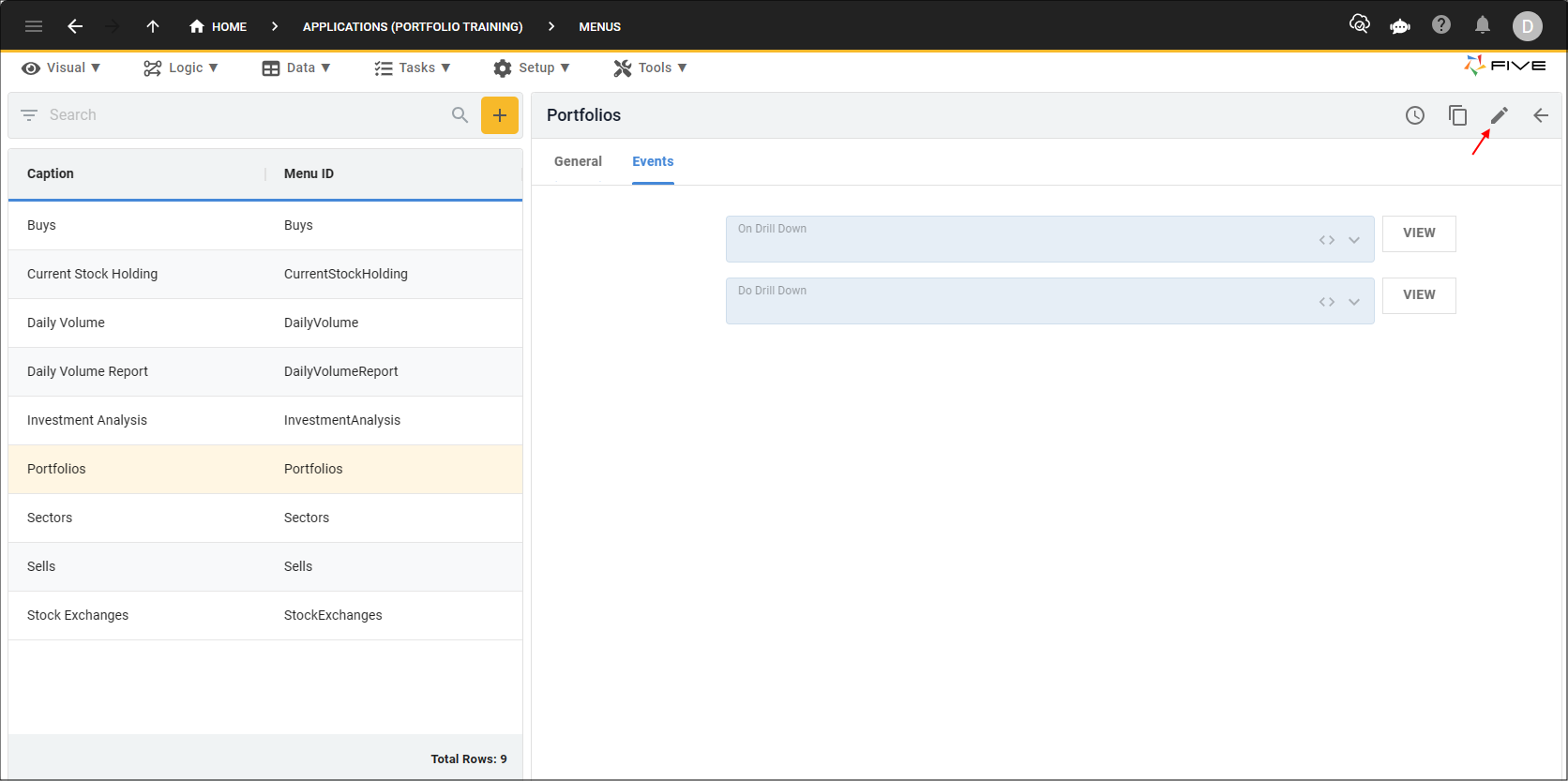The image size is (1568, 781).
Task: Select the highlighted Portfolios caption row
Action: click(x=265, y=469)
